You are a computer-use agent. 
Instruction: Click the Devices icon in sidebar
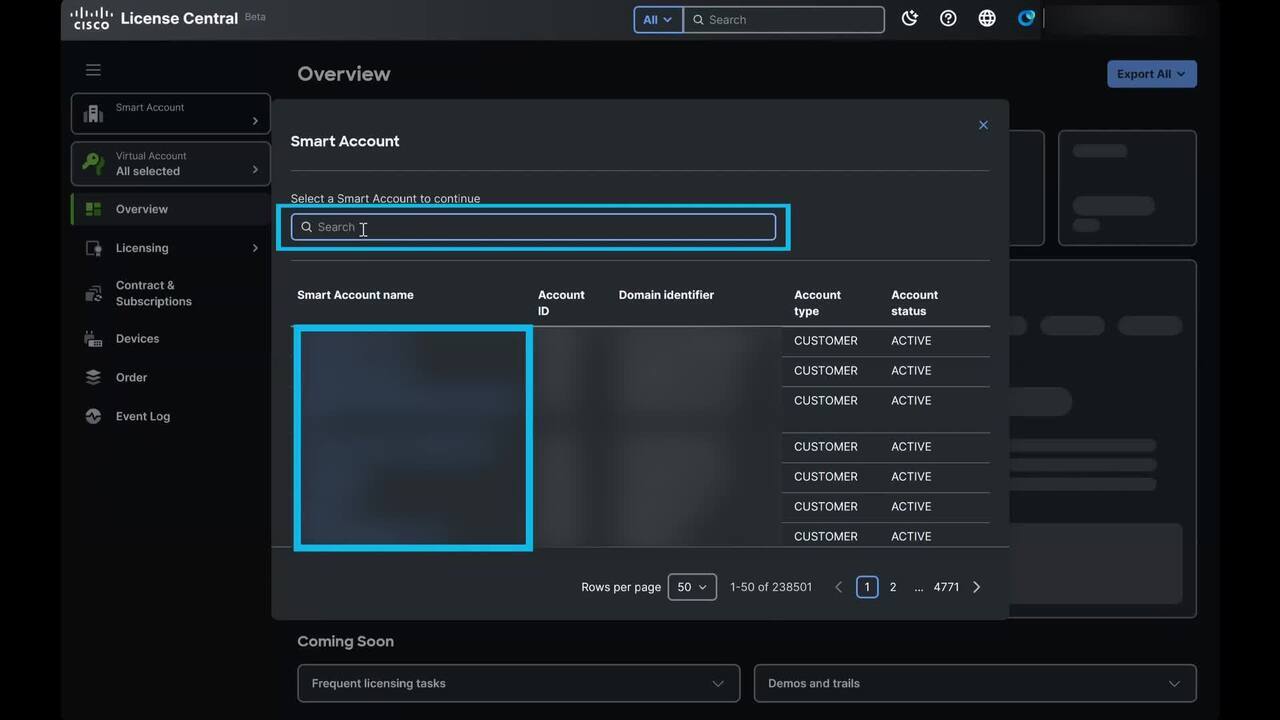point(94,339)
